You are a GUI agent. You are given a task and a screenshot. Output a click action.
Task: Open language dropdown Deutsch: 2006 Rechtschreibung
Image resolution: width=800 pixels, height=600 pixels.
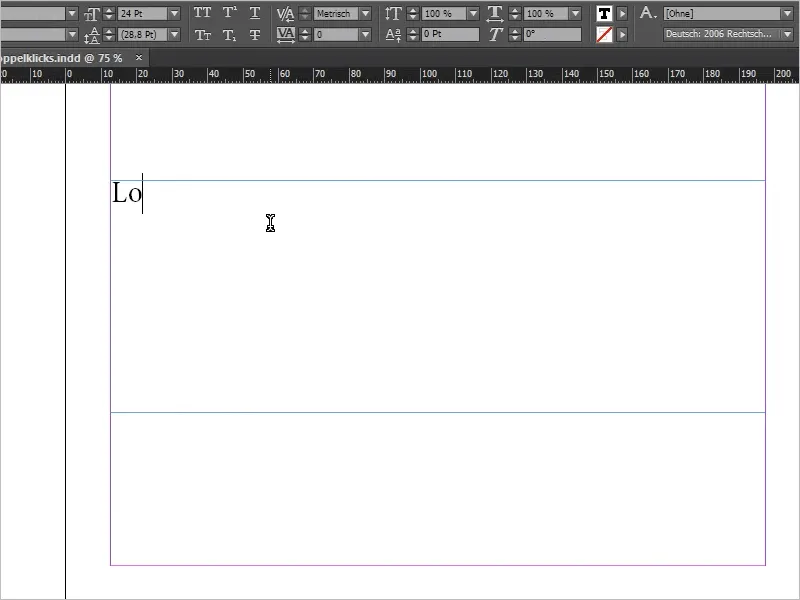(787, 35)
